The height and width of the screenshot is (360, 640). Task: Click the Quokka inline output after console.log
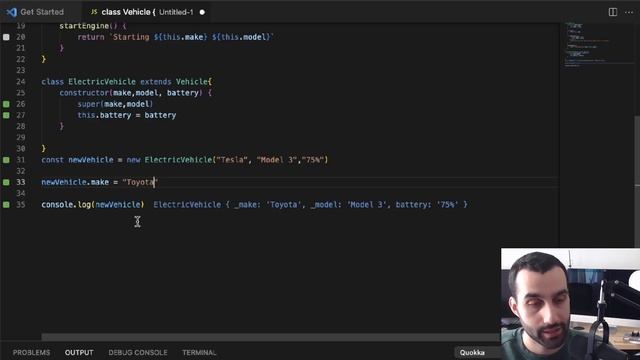click(x=310, y=204)
